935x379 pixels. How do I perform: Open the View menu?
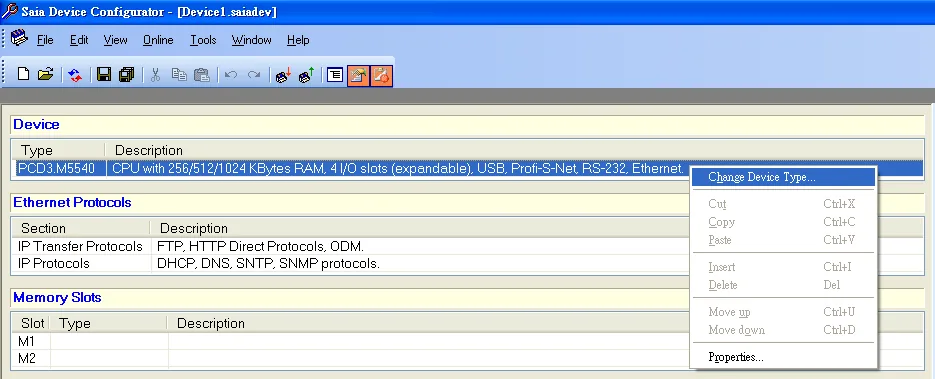pos(115,40)
